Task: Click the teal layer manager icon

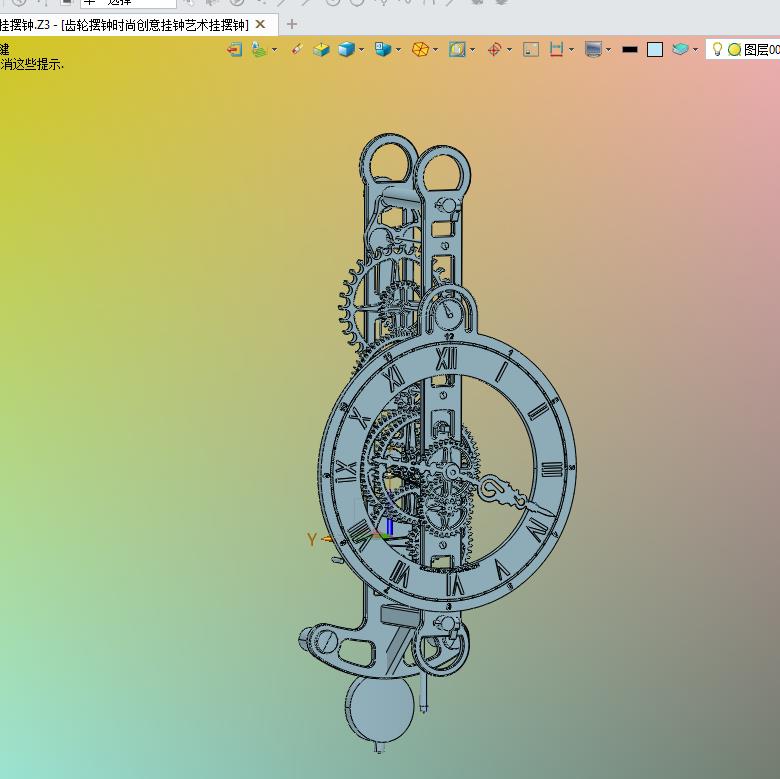Action: [680, 49]
